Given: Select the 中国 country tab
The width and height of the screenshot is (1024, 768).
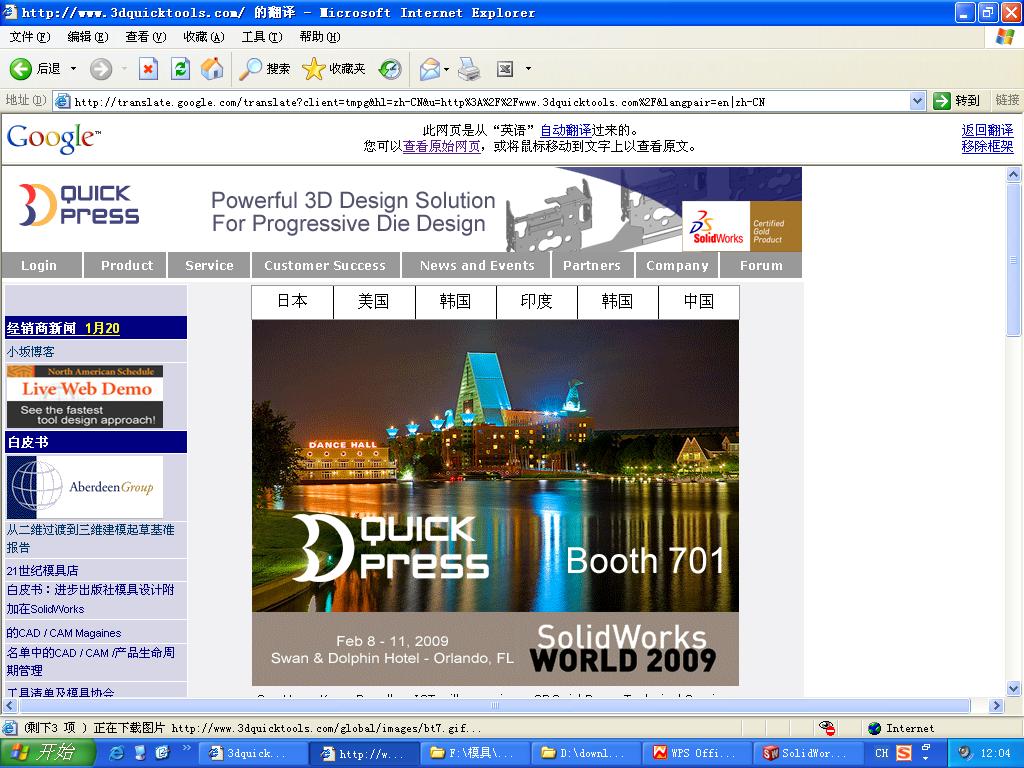Looking at the screenshot, I should [699, 301].
